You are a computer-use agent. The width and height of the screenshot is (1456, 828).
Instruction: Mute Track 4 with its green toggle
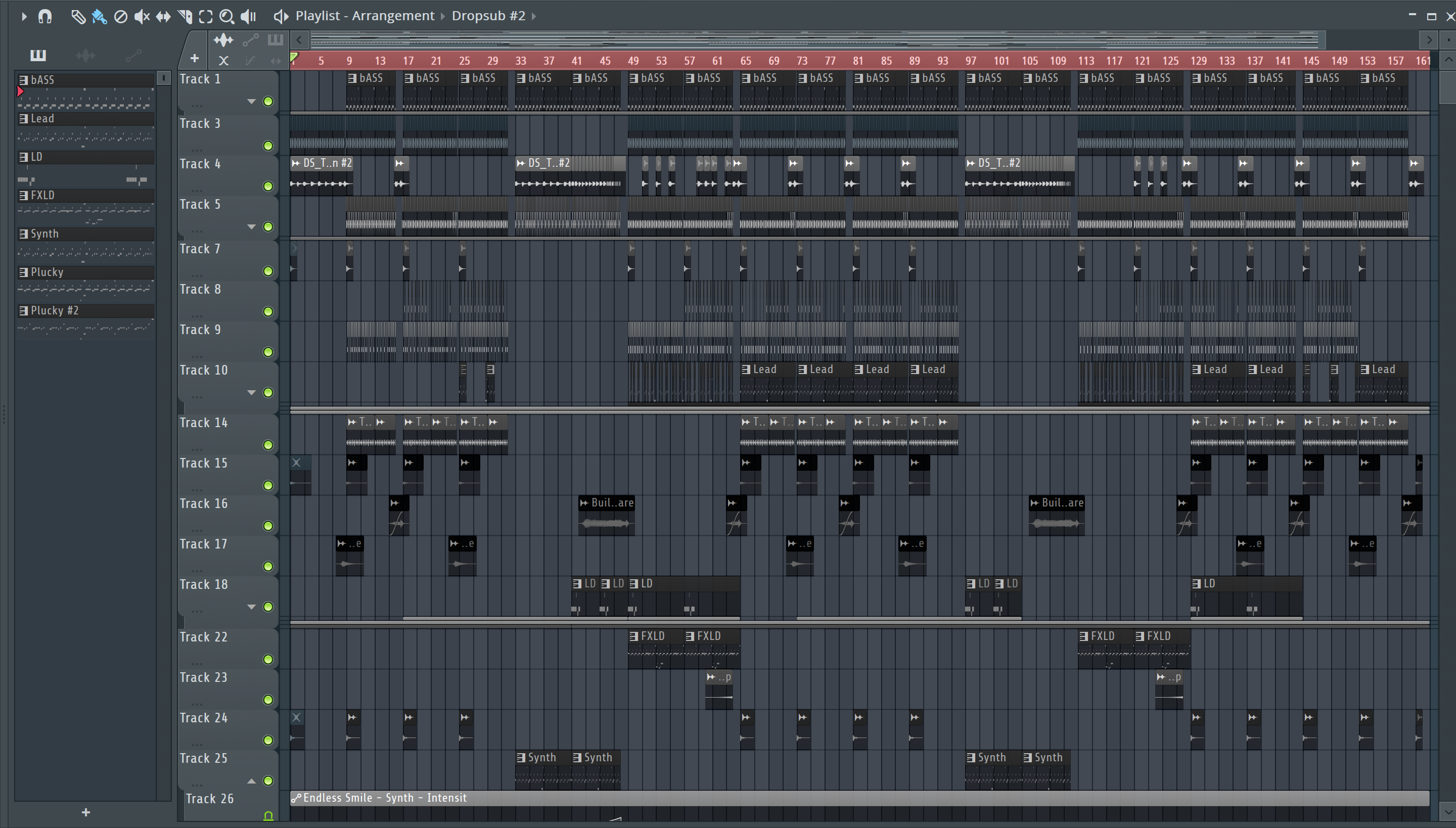tap(268, 187)
